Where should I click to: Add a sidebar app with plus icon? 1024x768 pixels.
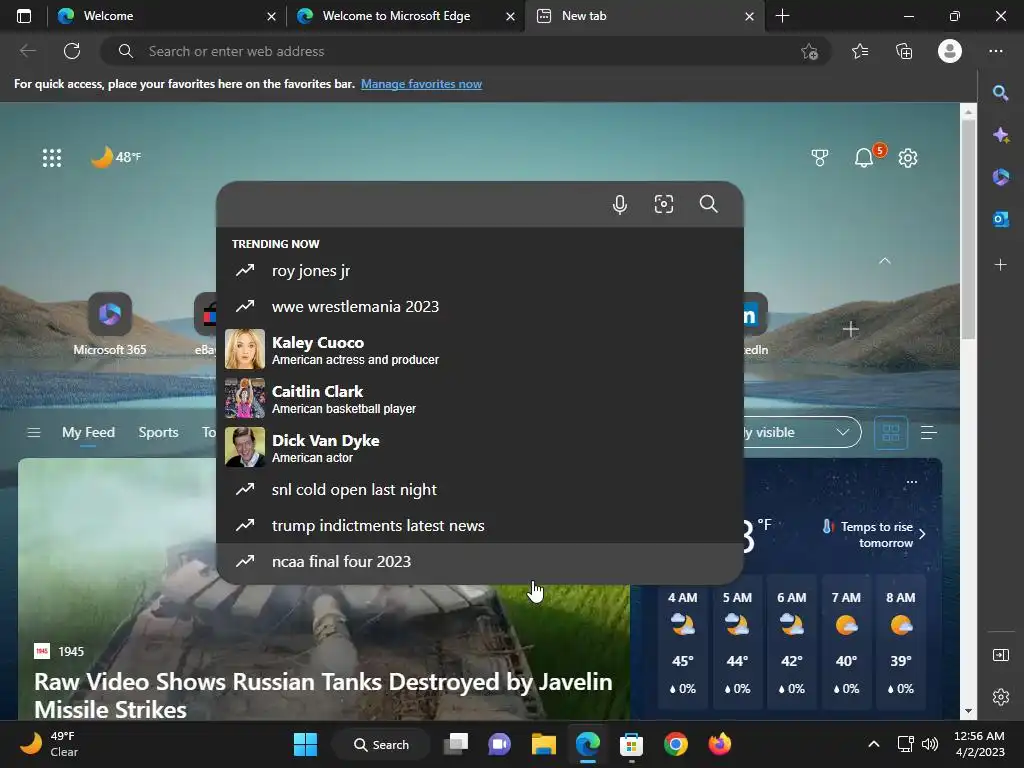point(1000,264)
